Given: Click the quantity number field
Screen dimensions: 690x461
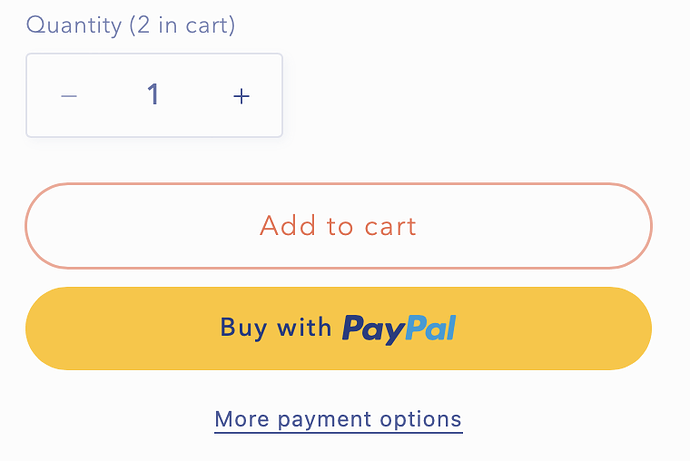Looking at the screenshot, I should pos(154,95).
